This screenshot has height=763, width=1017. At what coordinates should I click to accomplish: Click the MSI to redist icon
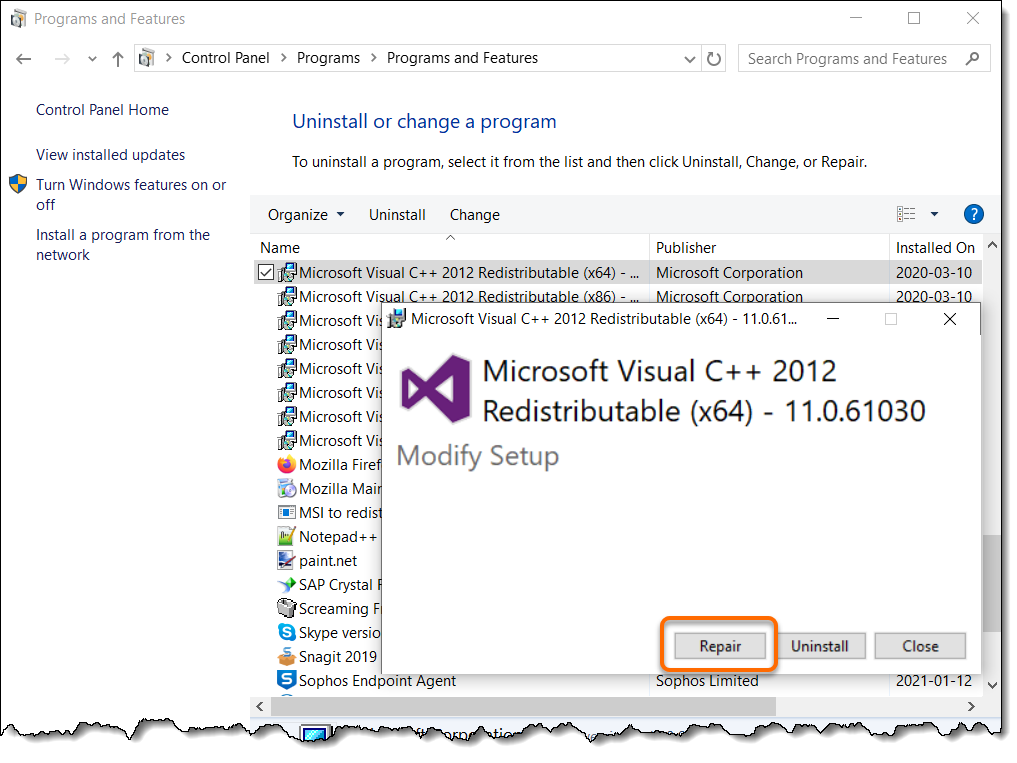tap(287, 513)
